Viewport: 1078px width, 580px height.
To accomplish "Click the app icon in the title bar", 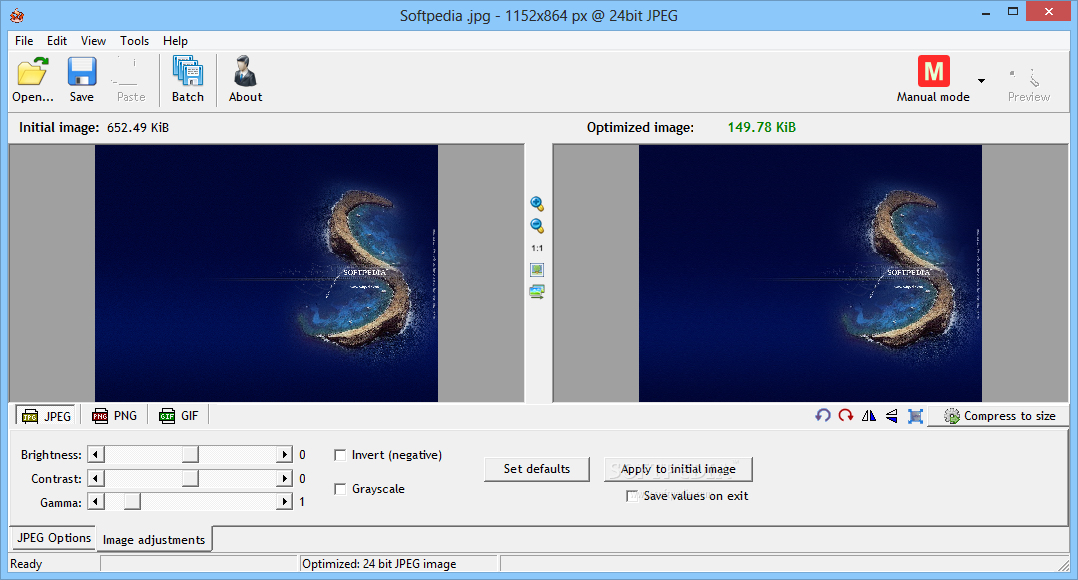I will coord(17,15).
